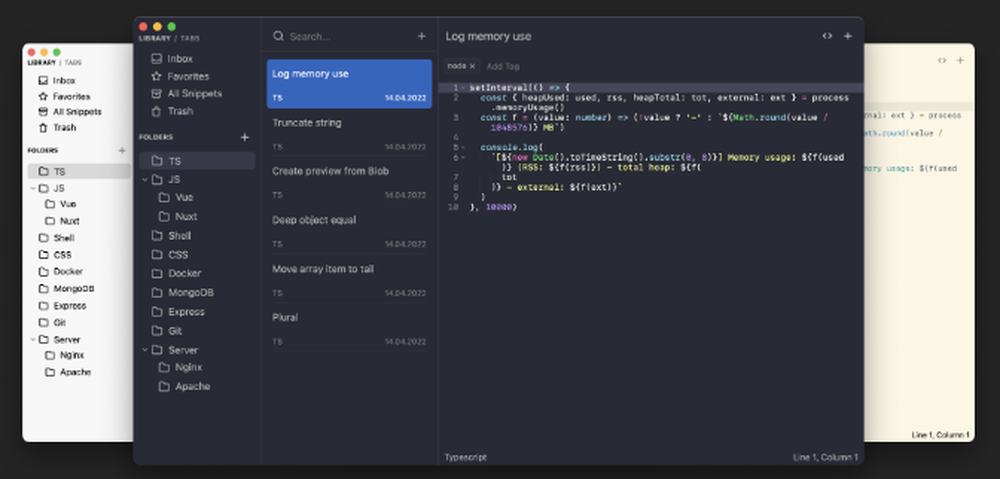Open the Truncate string snippet
The image size is (1000, 479).
click(x=349, y=133)
